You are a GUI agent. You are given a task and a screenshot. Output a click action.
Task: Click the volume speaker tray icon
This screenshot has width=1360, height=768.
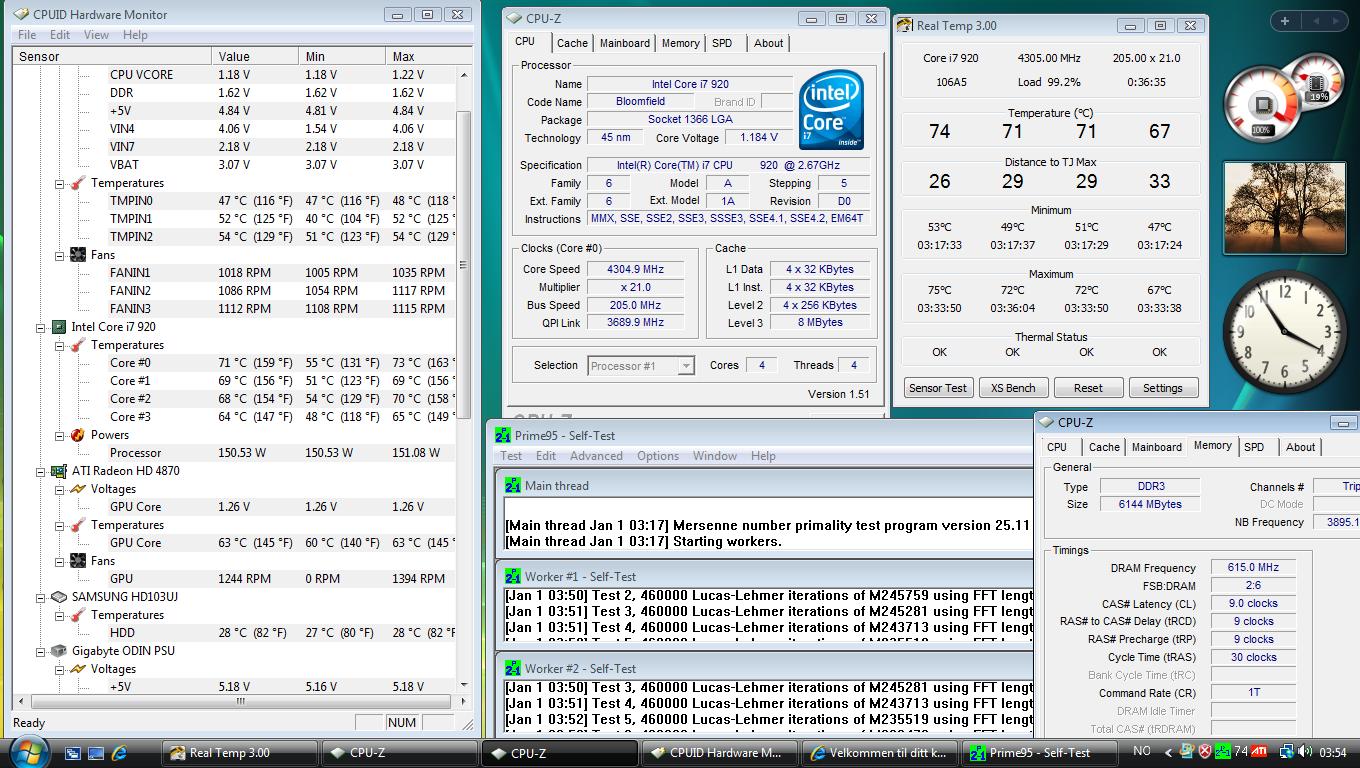(1305, 752)
